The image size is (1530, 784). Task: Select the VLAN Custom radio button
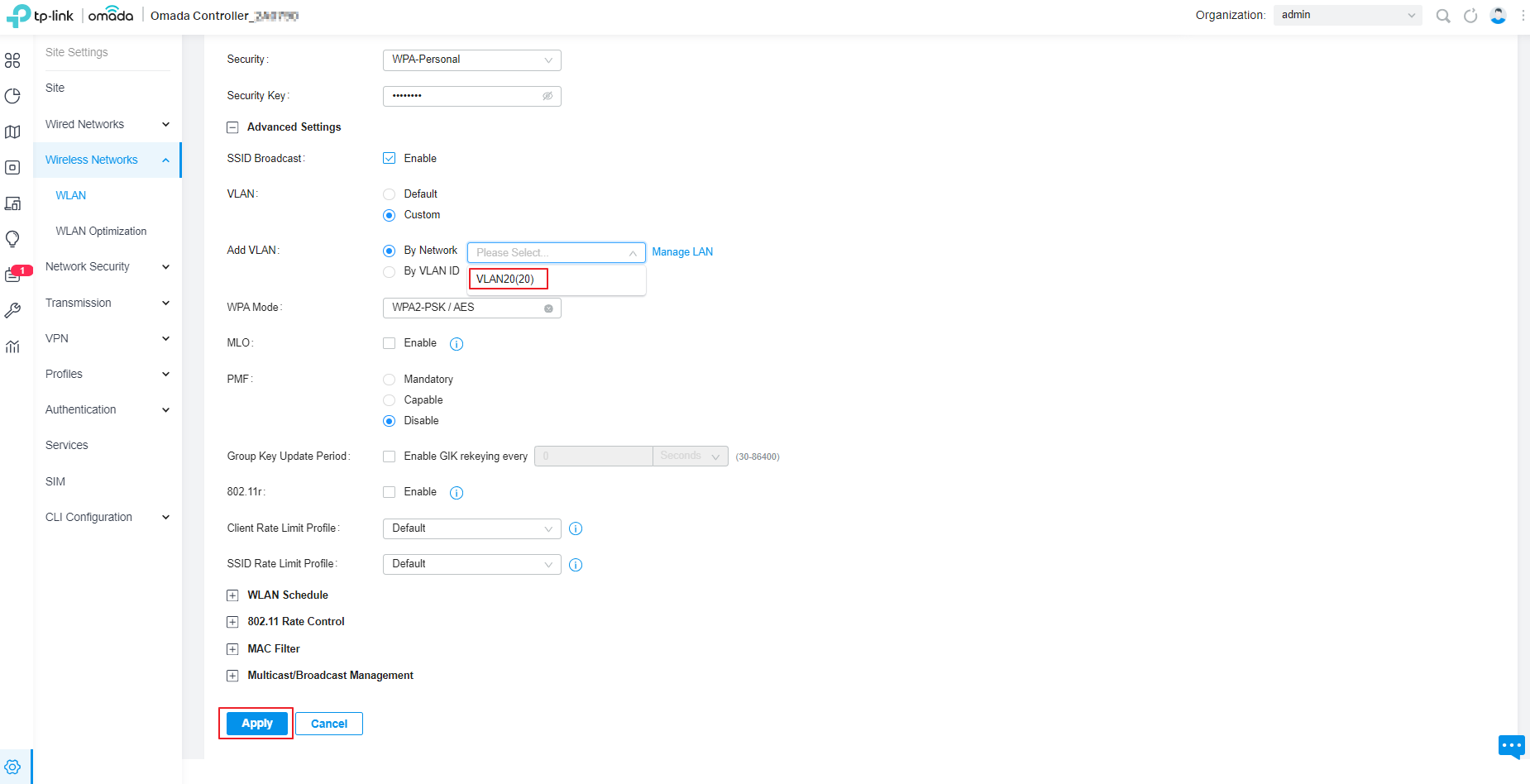click(x=390, y=215)
